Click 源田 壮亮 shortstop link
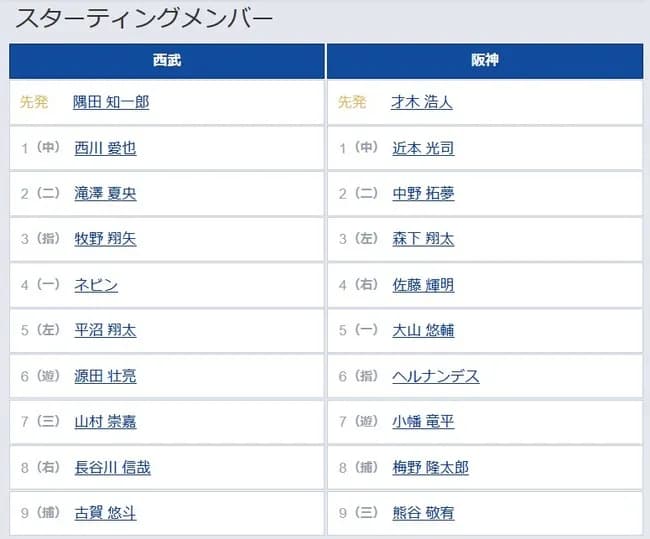This screenshot has height=539, width=650. (x=105, y=376)
